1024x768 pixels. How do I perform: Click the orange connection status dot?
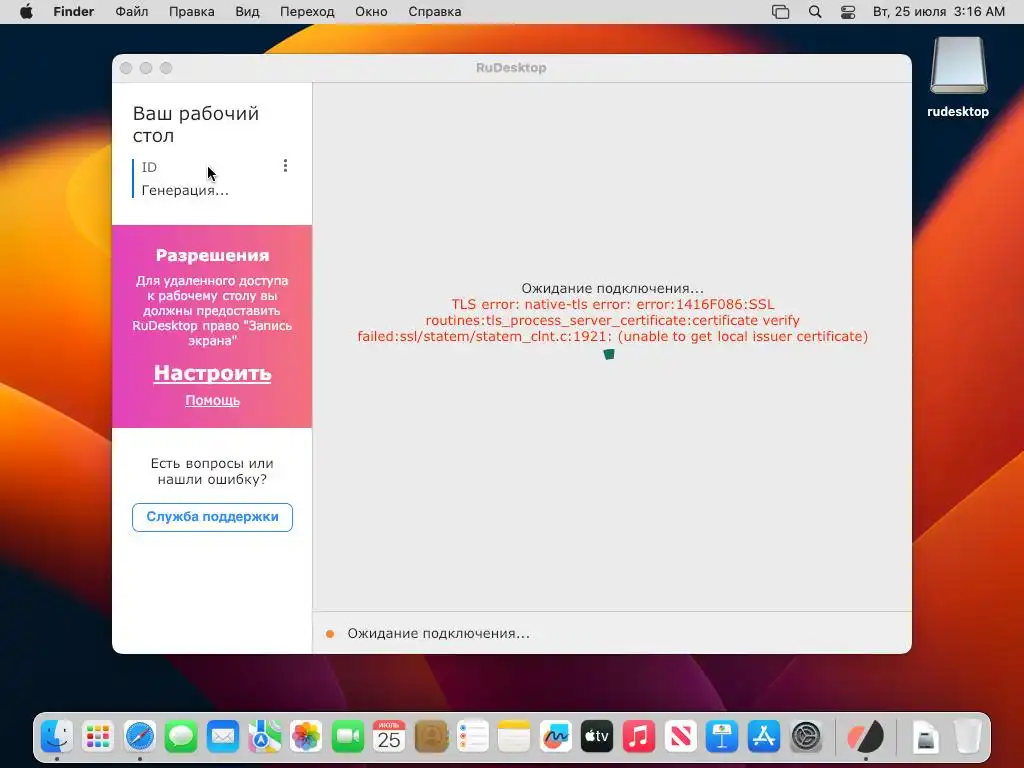click(330, 633)
